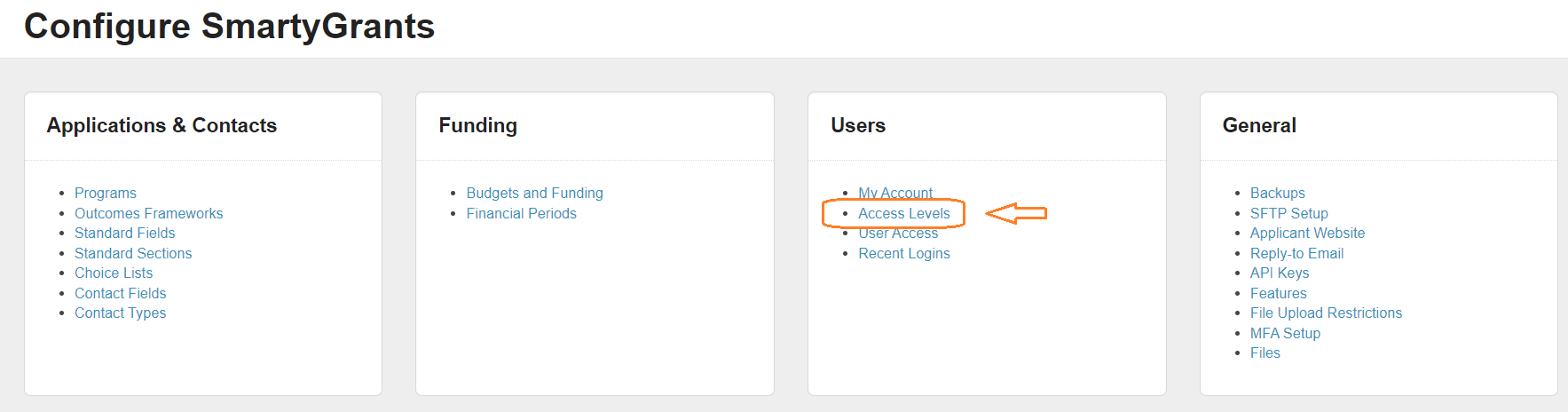Open the Features link
The image size is (1568, 412).
(1278, 293)
